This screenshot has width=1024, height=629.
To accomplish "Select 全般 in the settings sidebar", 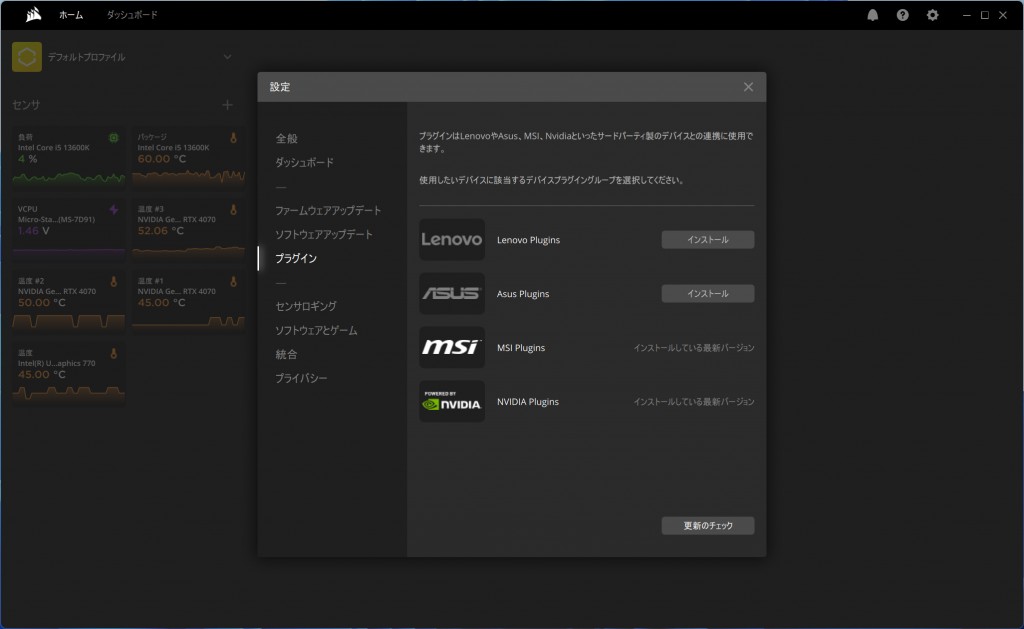I will pyautogui.click(x=286, y=138).
